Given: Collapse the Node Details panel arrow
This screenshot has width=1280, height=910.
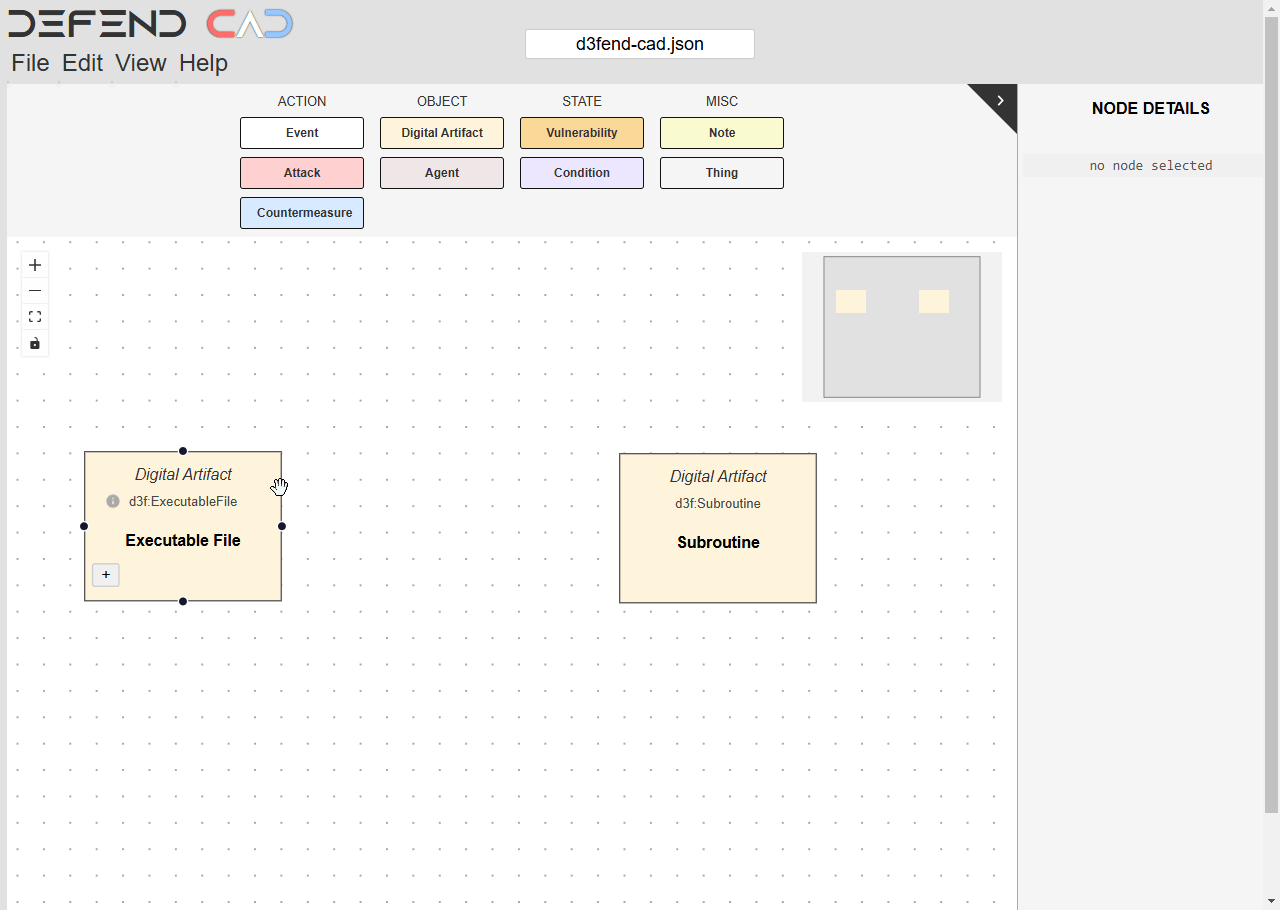Looking at the screenshot, I should pos(999,100).
